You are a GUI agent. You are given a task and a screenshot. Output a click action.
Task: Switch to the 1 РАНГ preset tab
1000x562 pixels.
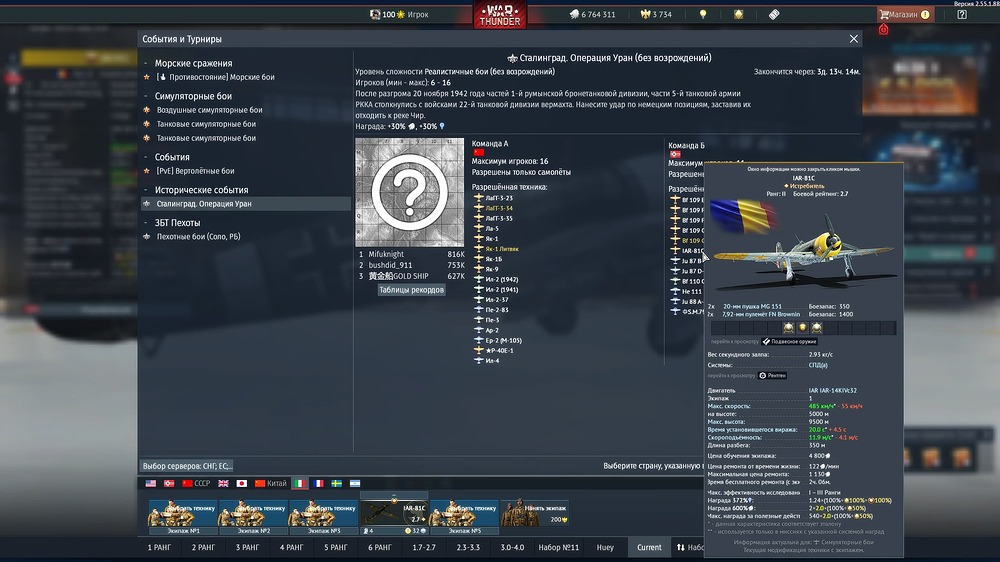(x=159, y=547)
